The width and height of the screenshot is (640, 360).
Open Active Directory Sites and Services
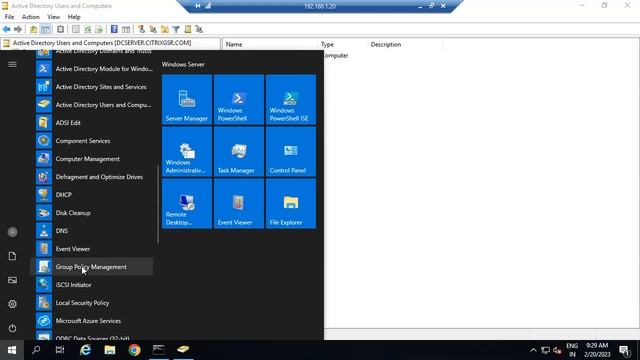pyautogui.click(x=92, y=87)
